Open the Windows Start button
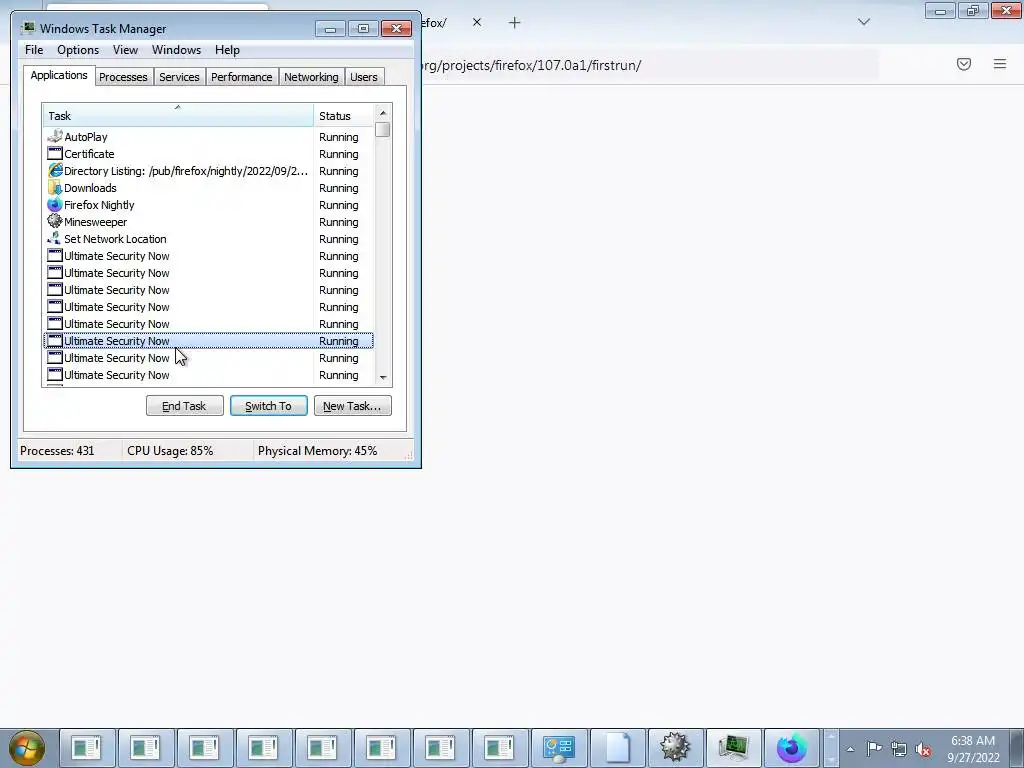This screenshot has width=1024, height=768. click(27, 748)
